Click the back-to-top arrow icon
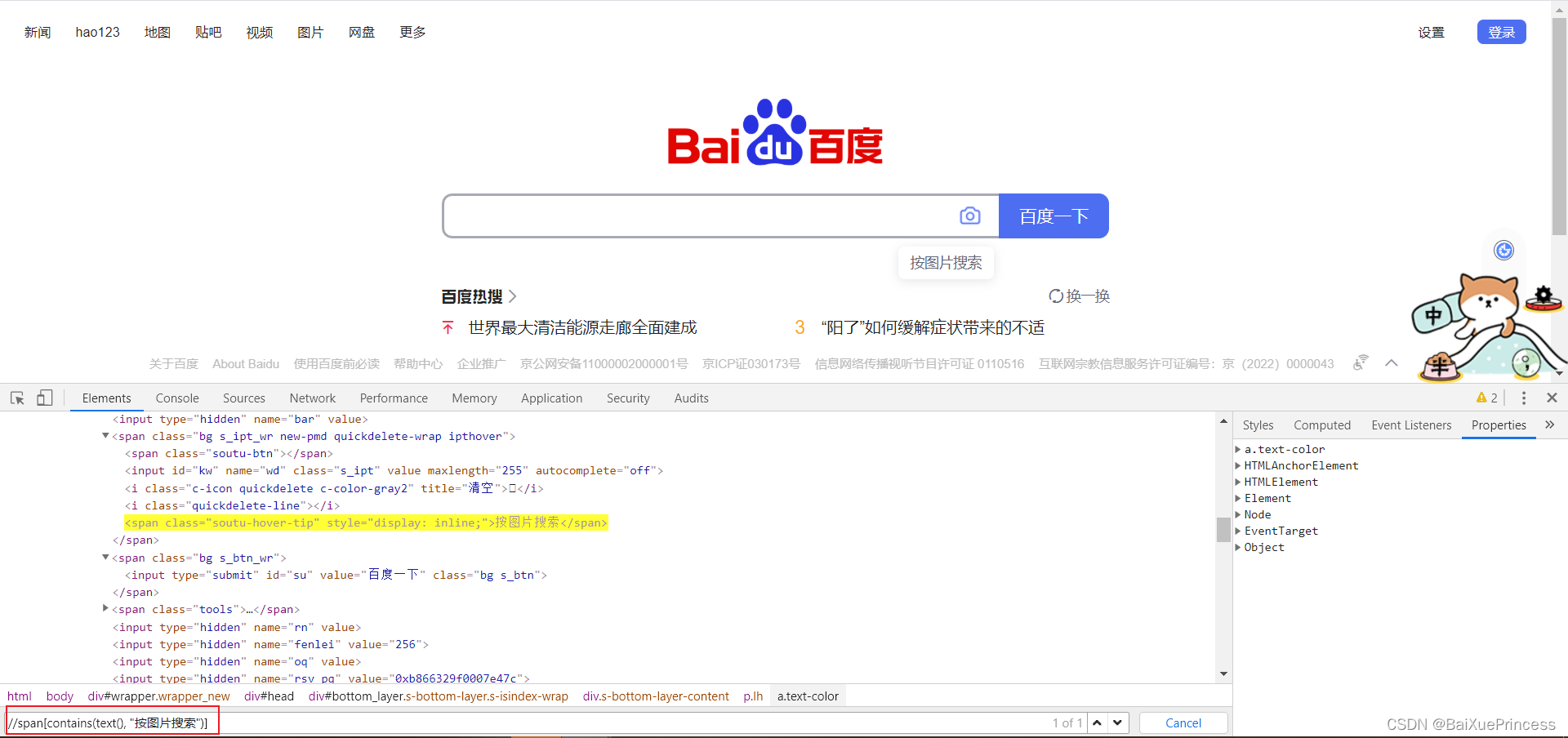 [x=1392, y=363]
